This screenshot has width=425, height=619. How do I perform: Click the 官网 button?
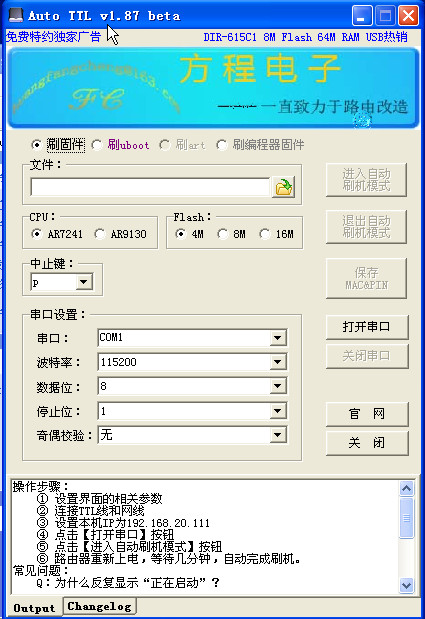[367, 414]
